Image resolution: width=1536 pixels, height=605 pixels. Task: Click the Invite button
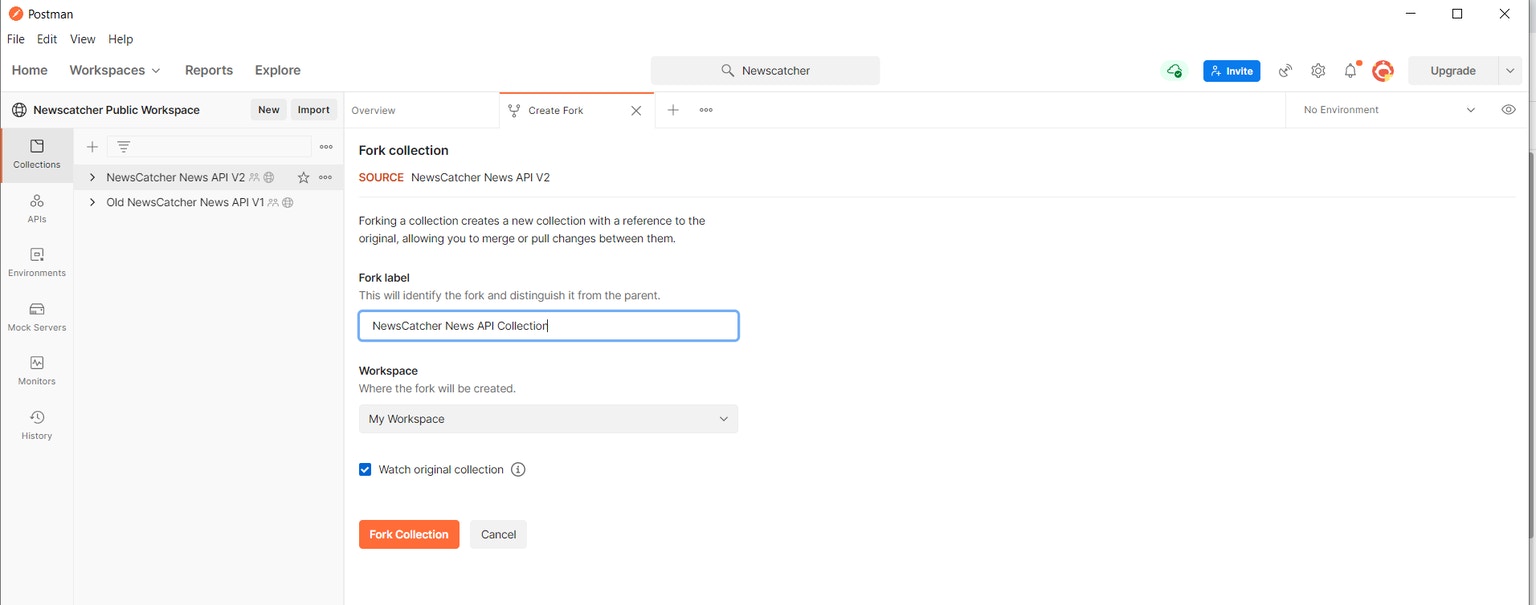[1232, 71]
